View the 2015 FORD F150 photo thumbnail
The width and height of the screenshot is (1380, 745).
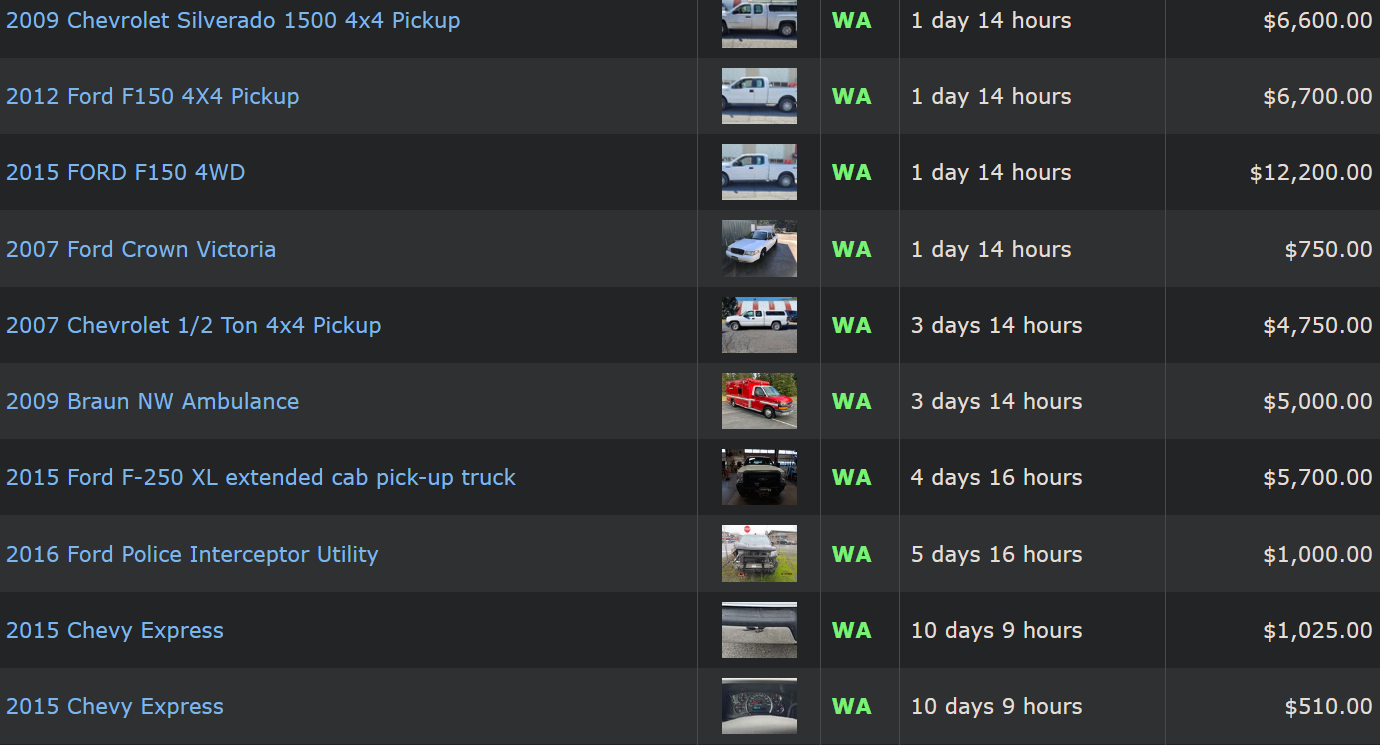coord(759,172)
